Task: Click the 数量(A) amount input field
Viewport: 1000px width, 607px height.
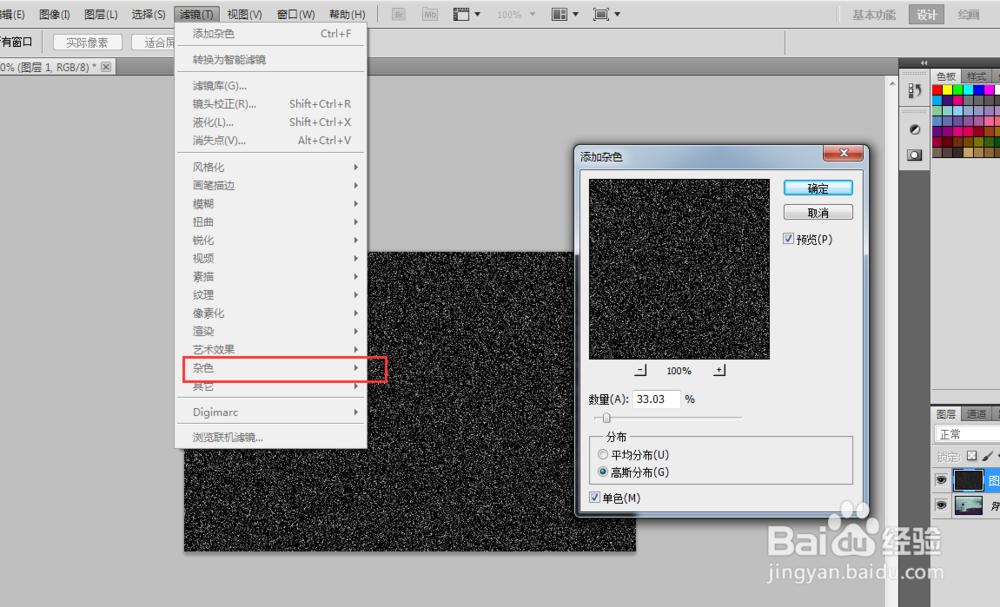Action: click(x=656, y=399)
